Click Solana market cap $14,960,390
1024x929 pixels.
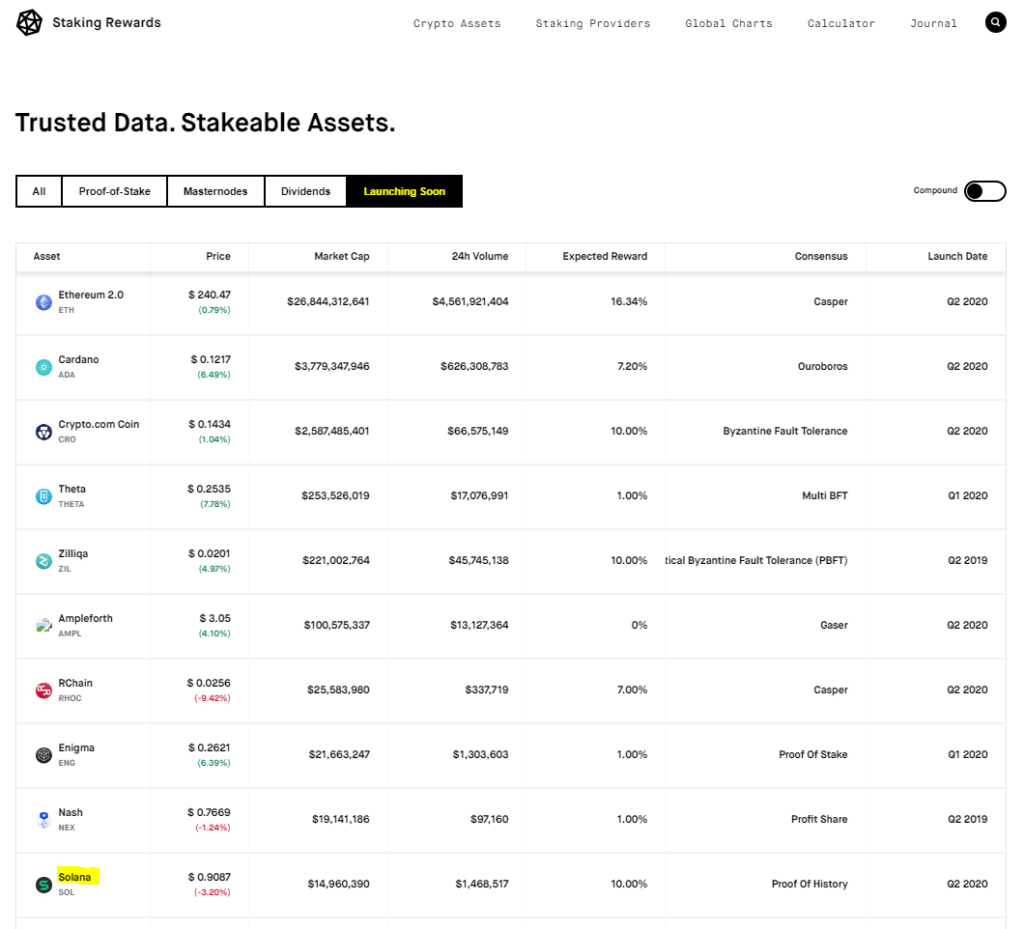pos(338,884)
